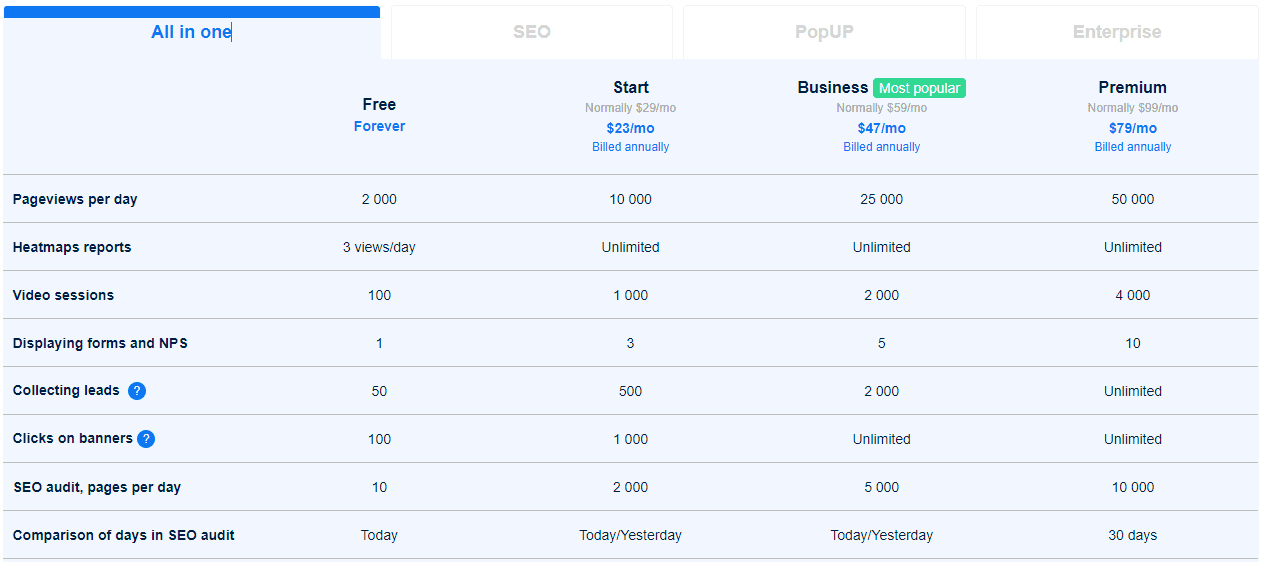
Task: Click the question mark next to Clicks on banners
Action: [x=146, y=439]
